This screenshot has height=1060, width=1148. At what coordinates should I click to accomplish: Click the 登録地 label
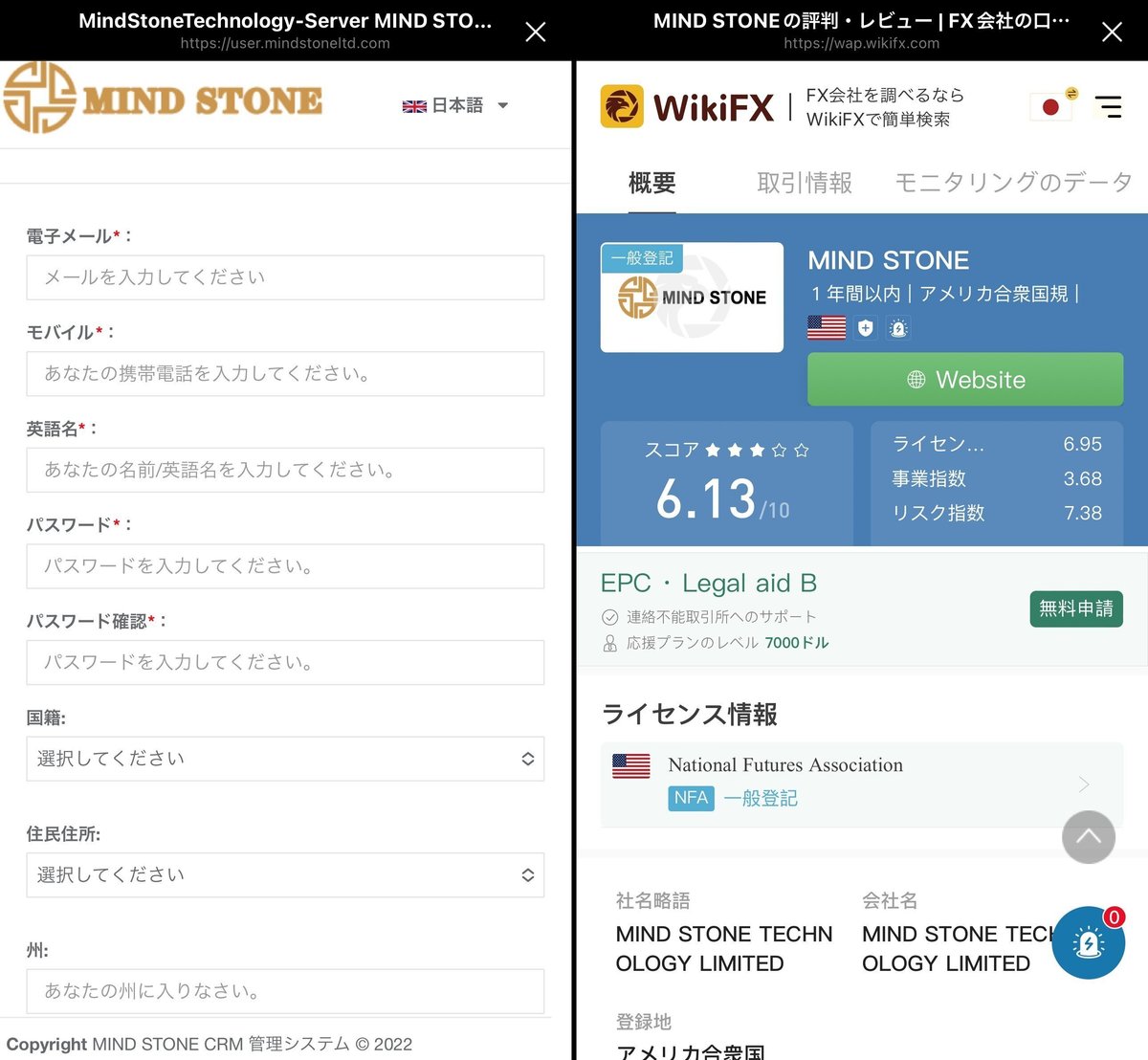click(644, 1022)
